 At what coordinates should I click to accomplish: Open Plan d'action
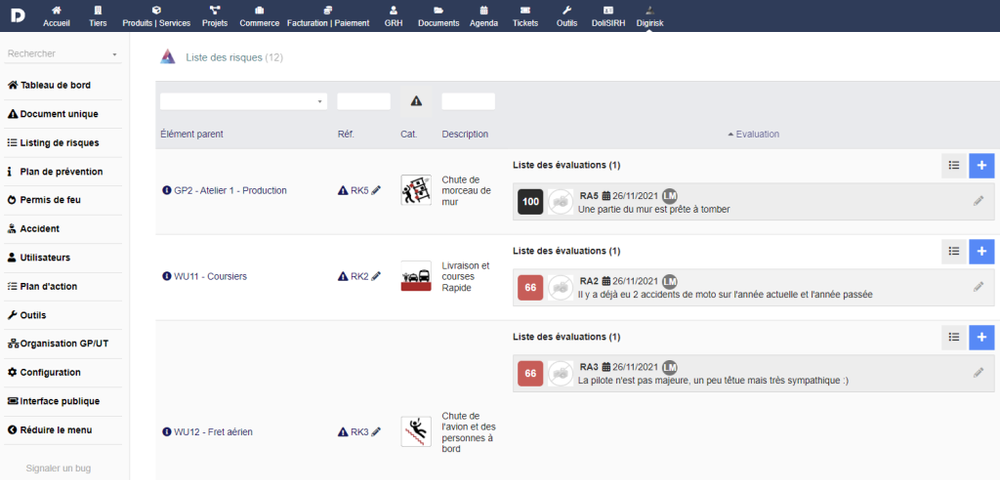pos(42,286)
